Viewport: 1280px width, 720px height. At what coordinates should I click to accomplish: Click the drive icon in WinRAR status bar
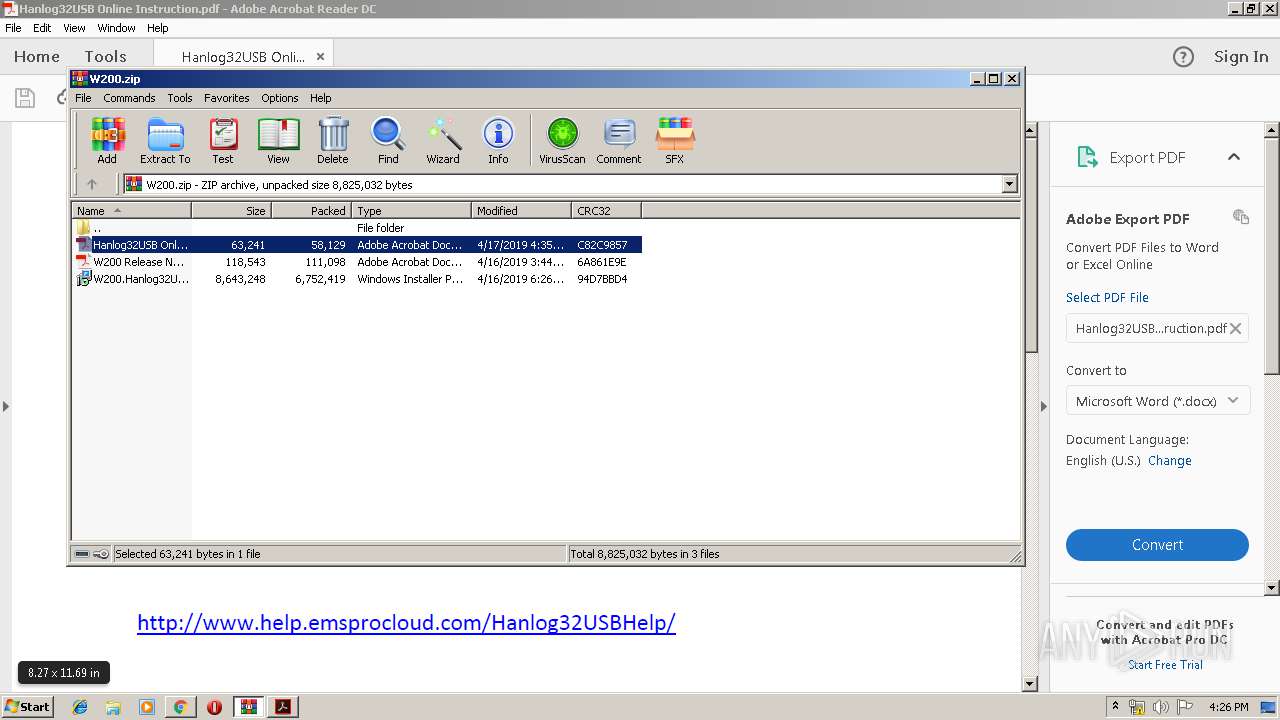click(x=84, y=554)
